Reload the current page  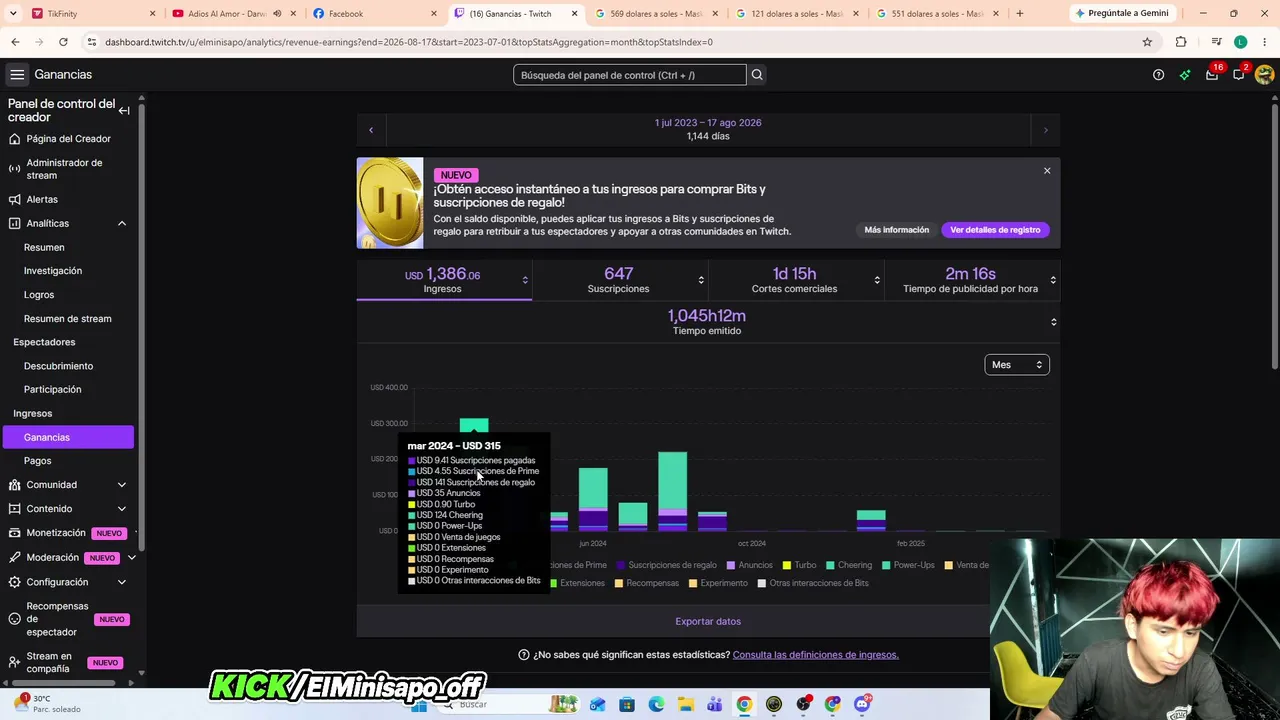63,42
